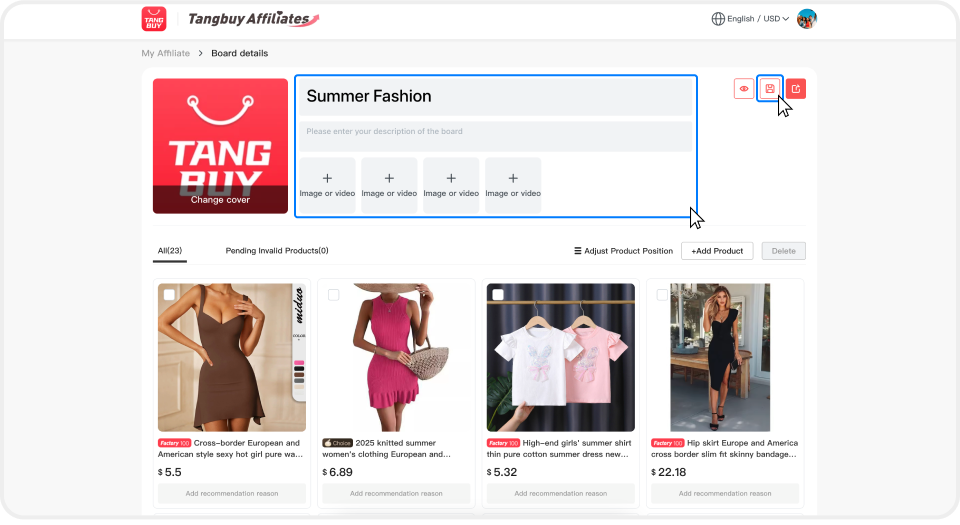The image size is (960, 525).
Task: Open Pending Invalid Products(0) tab
Action: 277,251
